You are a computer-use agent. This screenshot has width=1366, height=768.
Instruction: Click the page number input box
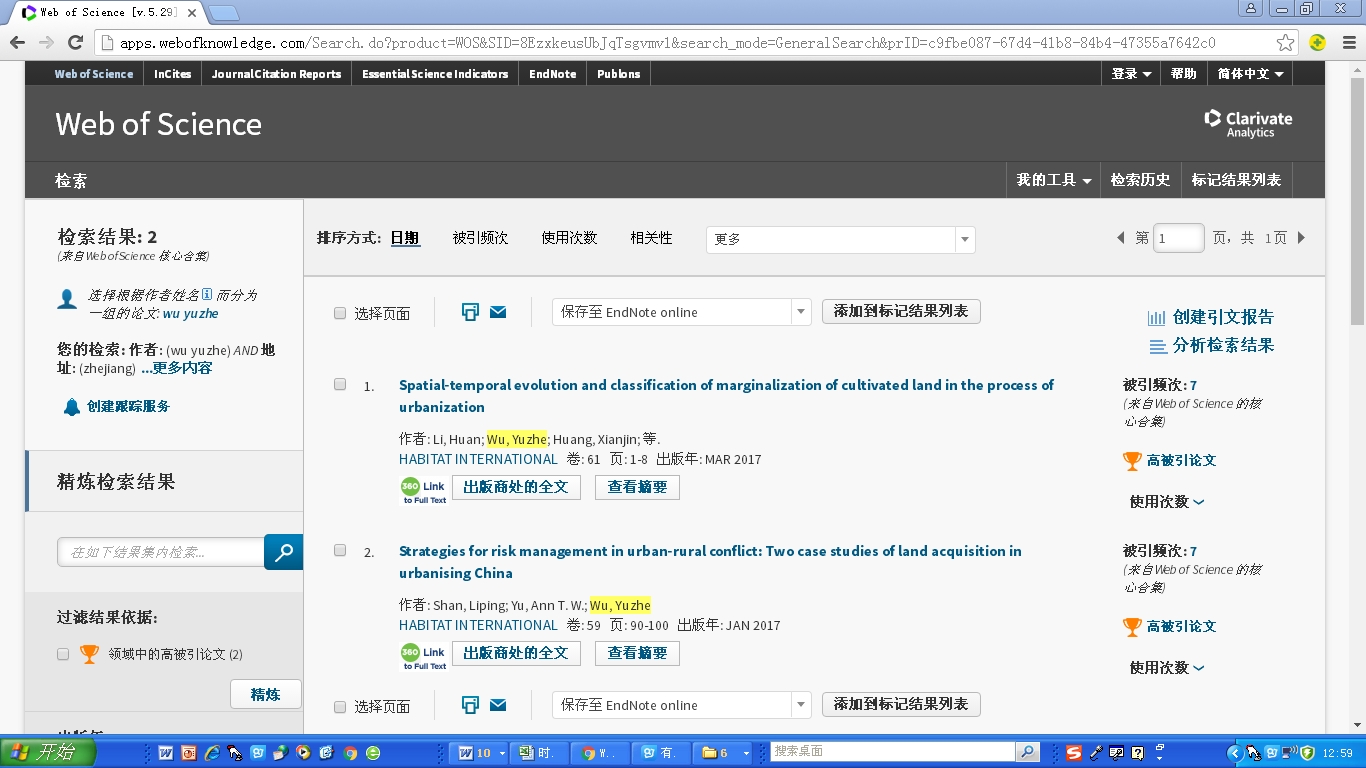(x=1179, y=238)
